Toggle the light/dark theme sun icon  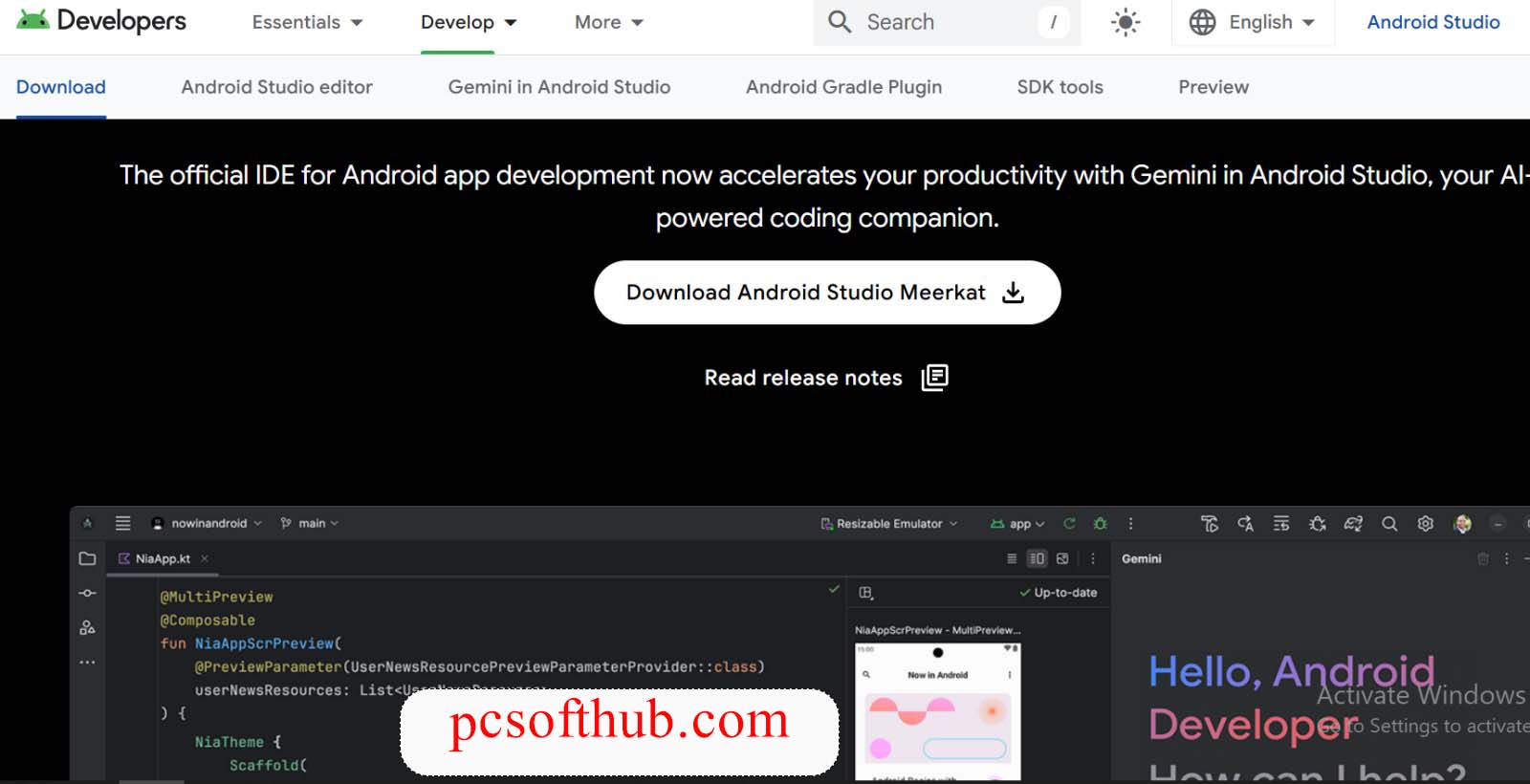(1126, 22)
